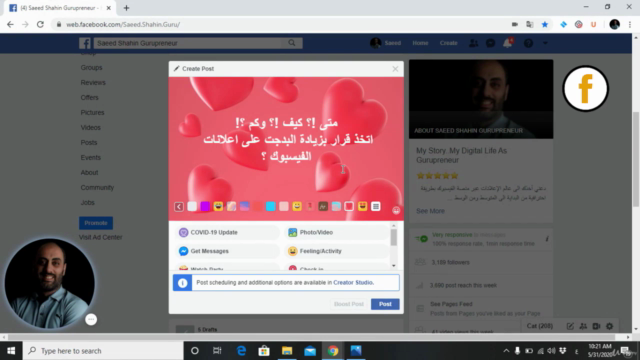This screenshot has width=640, height=360.
Task: Open Community in the page sidebar
Action: 97,188
